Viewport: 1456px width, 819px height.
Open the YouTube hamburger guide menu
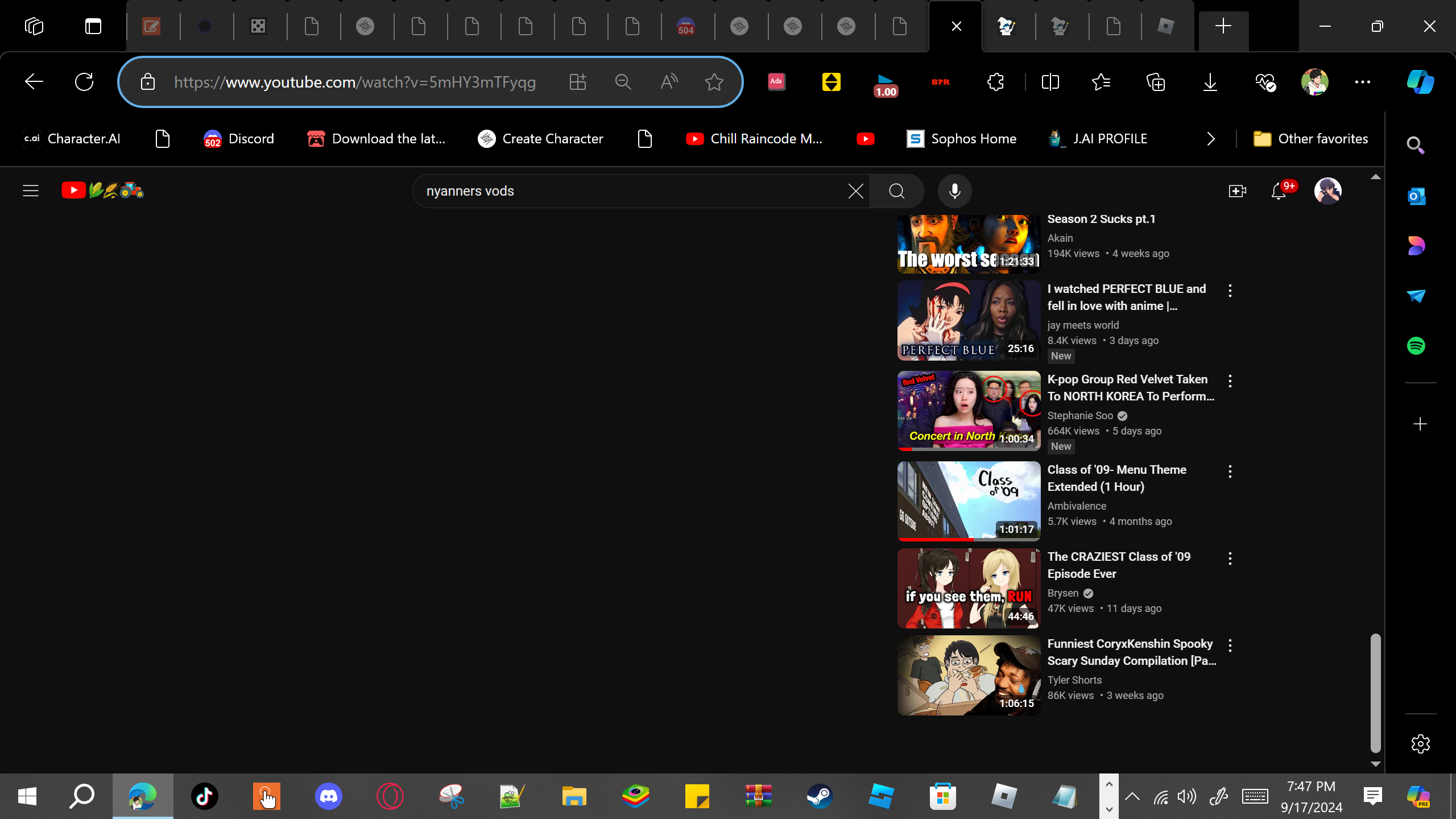pyautogui.click(x=31, y=191)
